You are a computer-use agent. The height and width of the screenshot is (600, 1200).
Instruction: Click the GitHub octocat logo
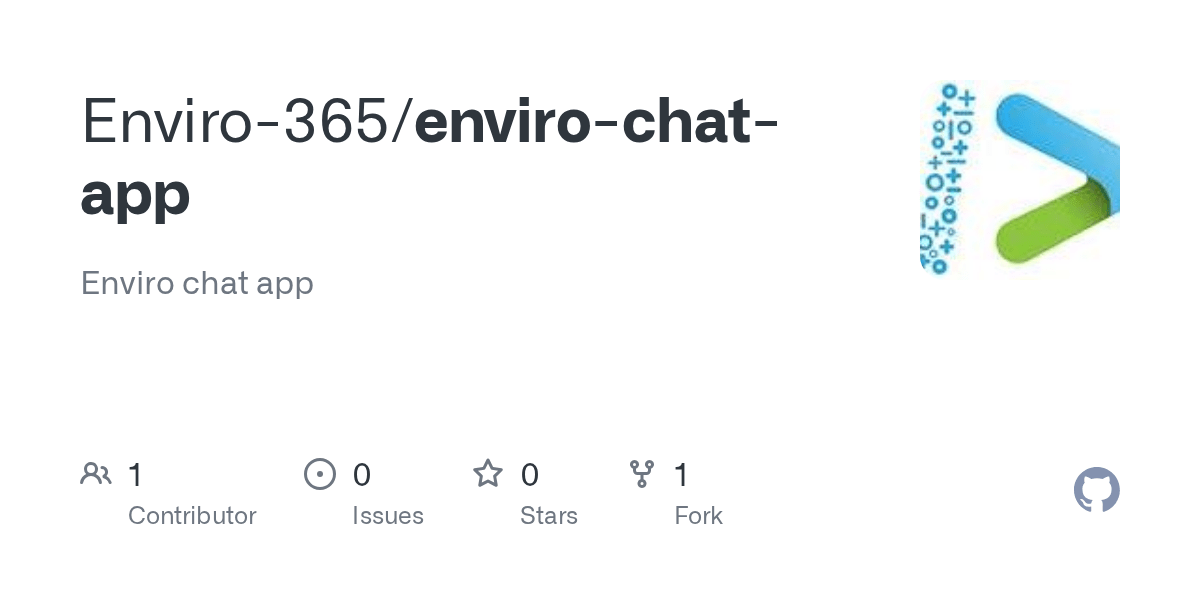(x=1097, y=490)
